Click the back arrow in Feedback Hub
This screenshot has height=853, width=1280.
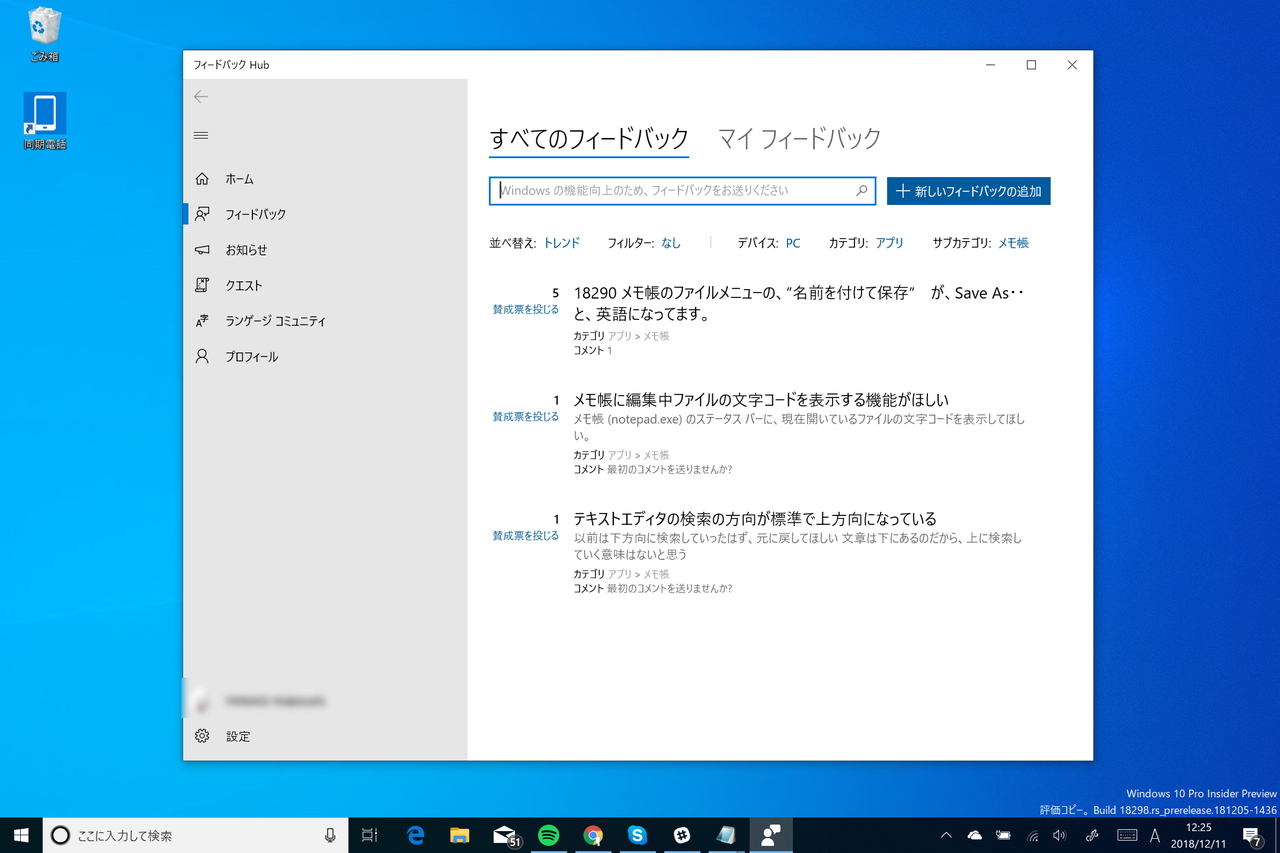coord(201,97)
